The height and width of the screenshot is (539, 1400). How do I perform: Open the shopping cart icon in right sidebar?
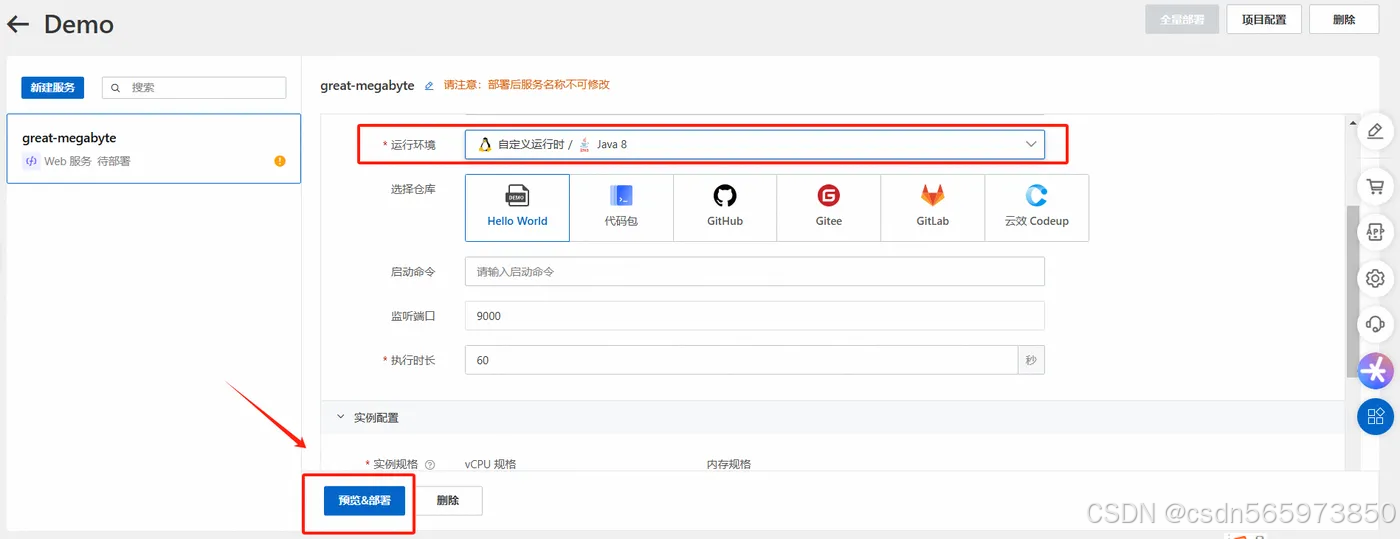click(1375, 186)
